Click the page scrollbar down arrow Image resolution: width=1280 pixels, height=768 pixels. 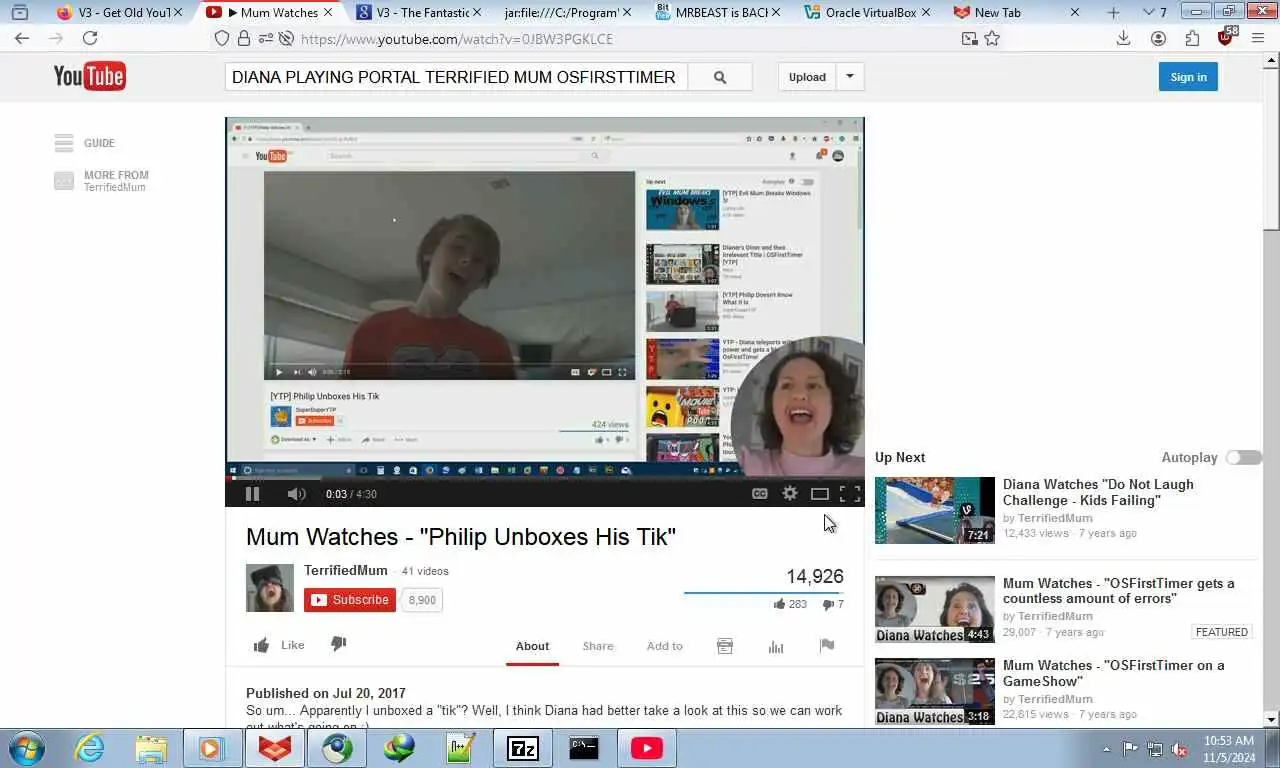point(1271,719)
